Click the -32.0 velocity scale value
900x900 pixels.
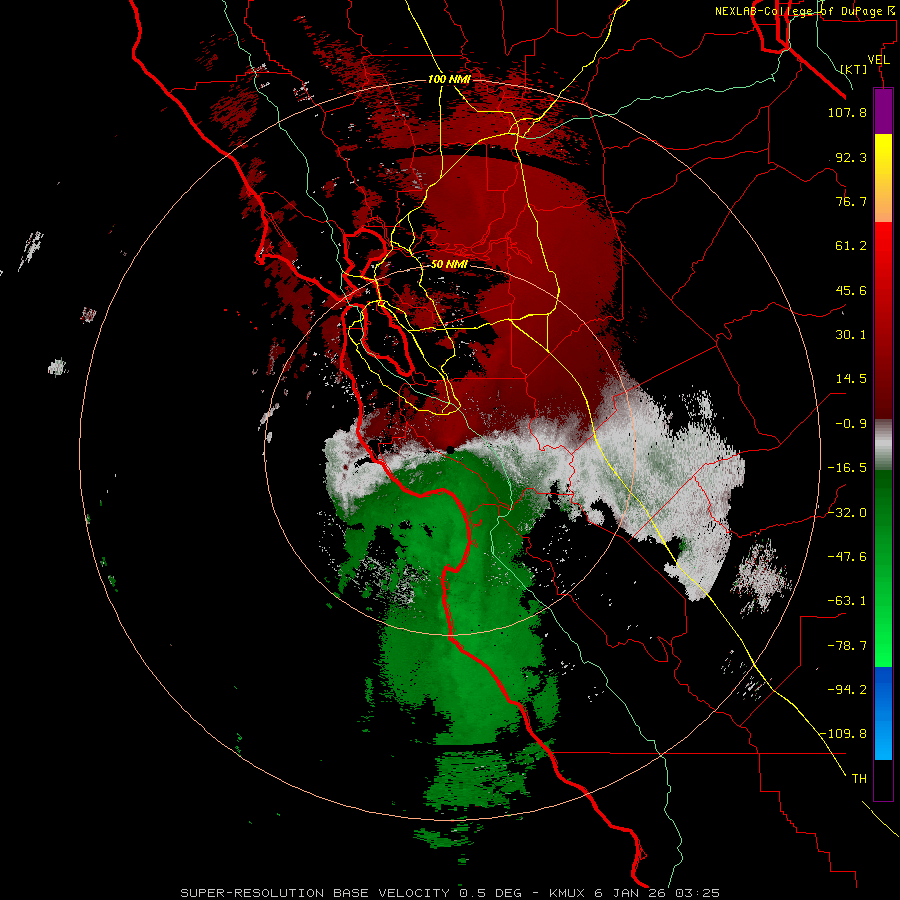click(x=847, y=513)
